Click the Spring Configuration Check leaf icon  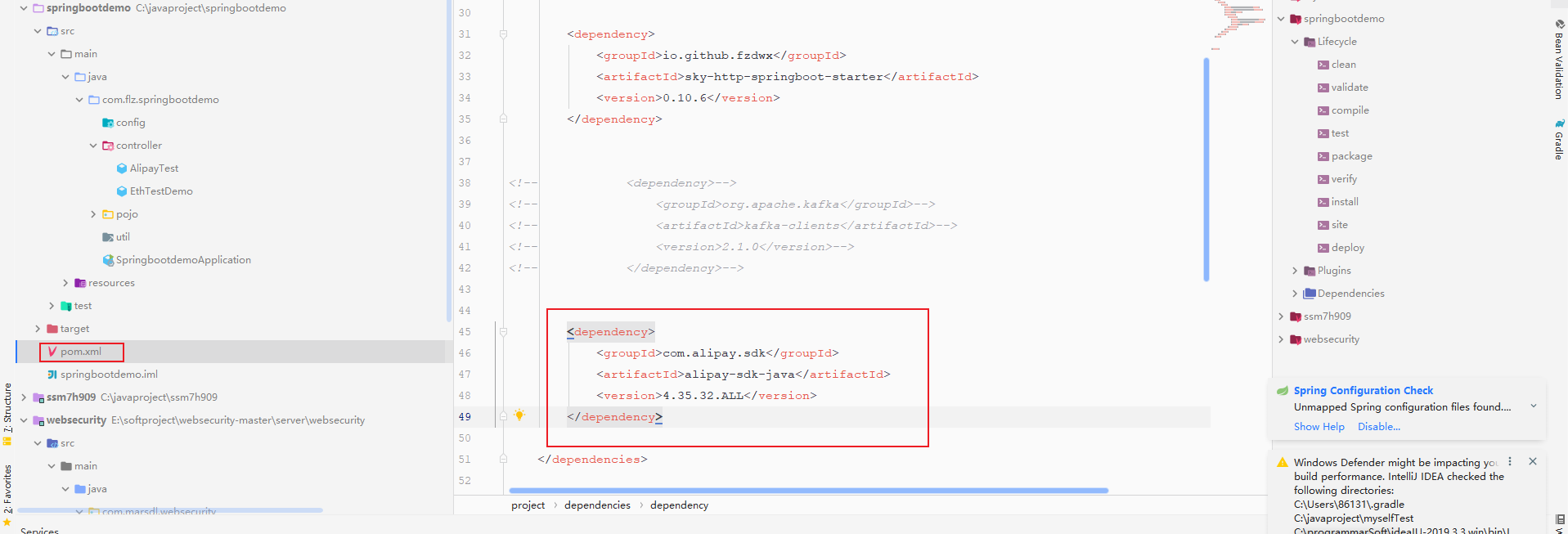point(1283,391)
